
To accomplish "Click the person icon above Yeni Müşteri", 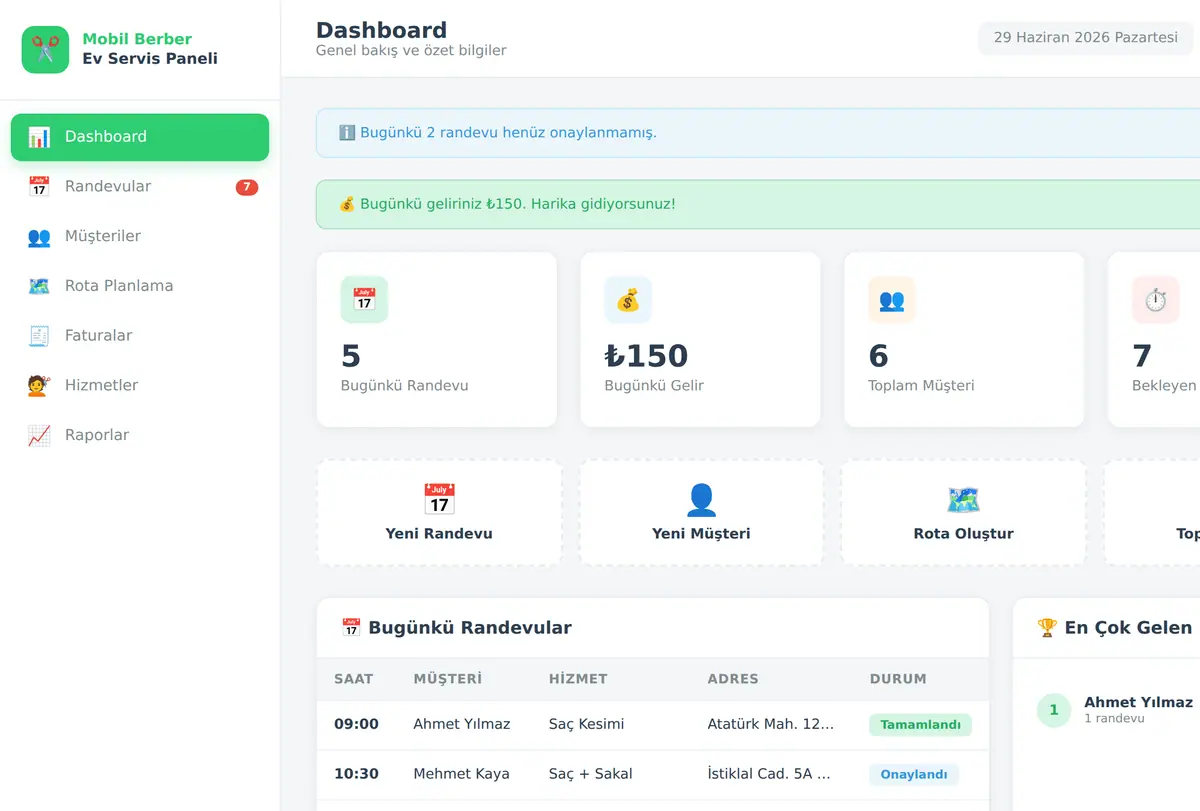I will (701, 499).
